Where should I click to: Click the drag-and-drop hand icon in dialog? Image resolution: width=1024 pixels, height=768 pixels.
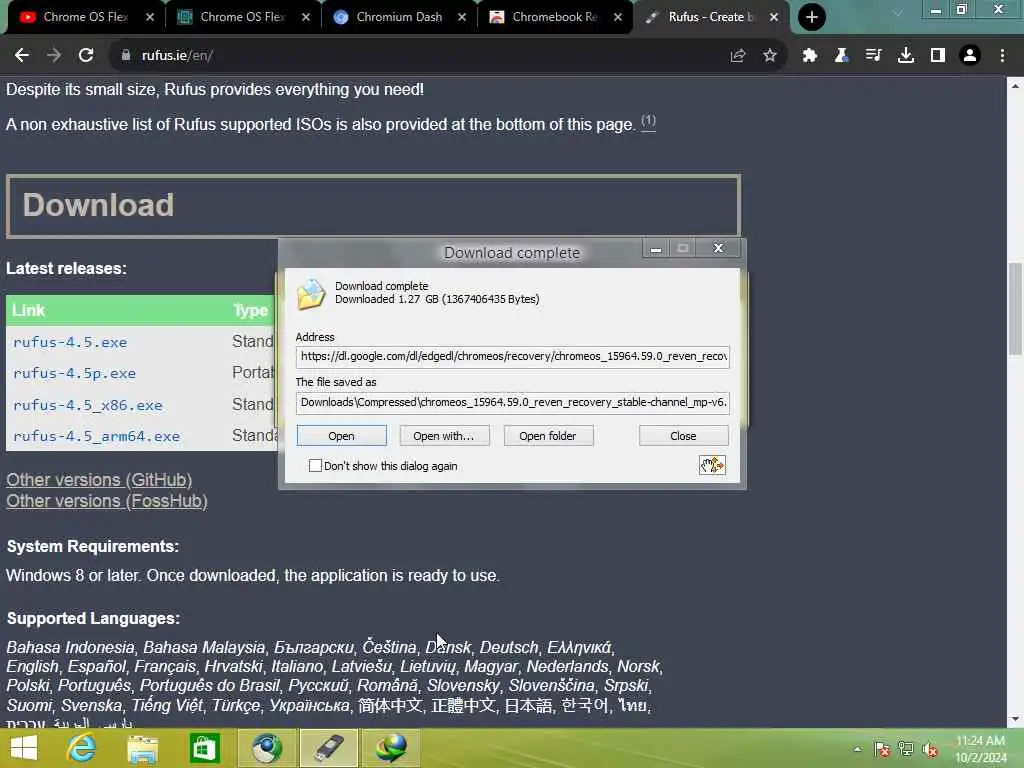pos(712,465)
